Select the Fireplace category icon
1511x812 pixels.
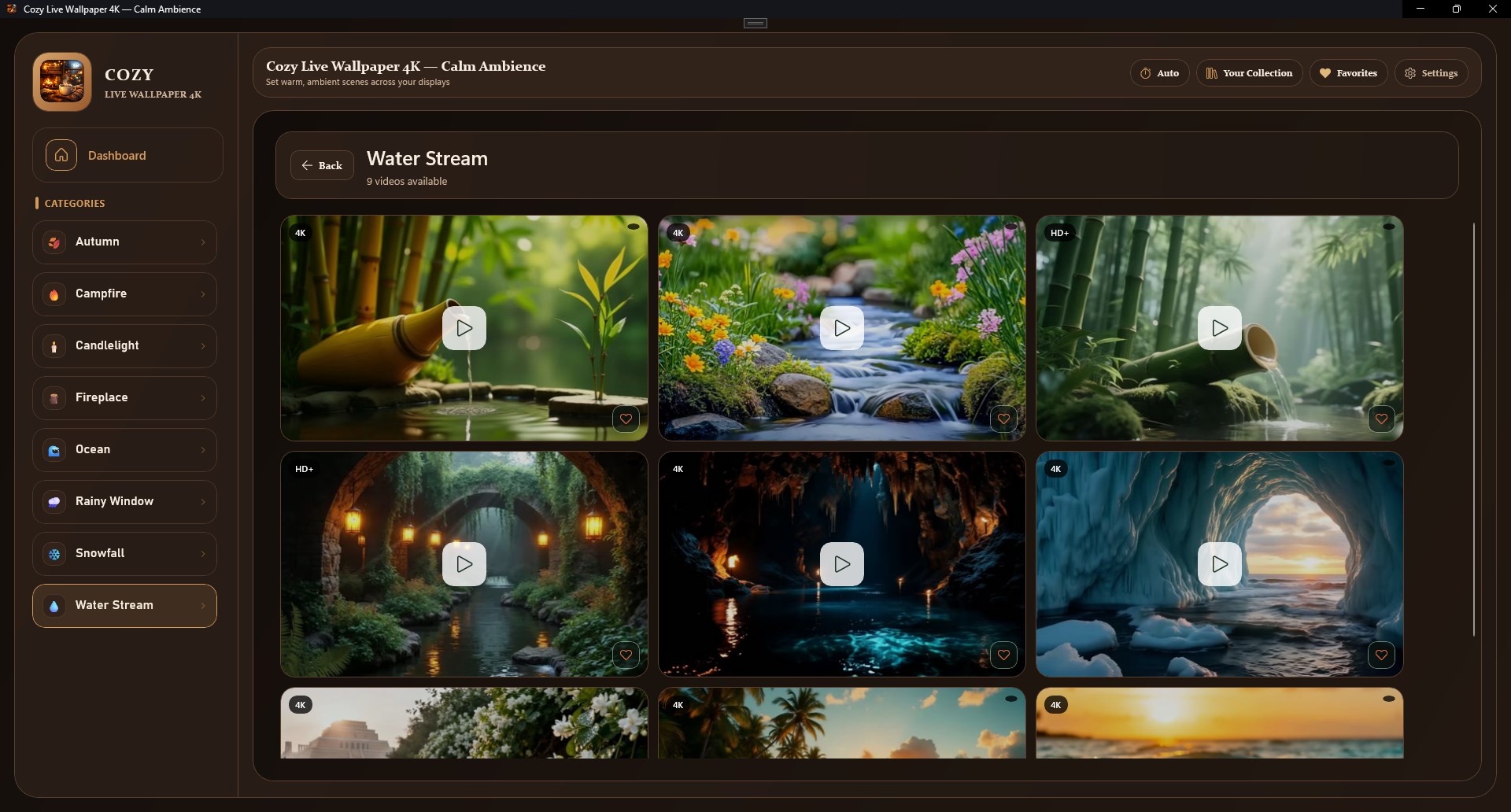pyautogui.click(x=54, y=398)
